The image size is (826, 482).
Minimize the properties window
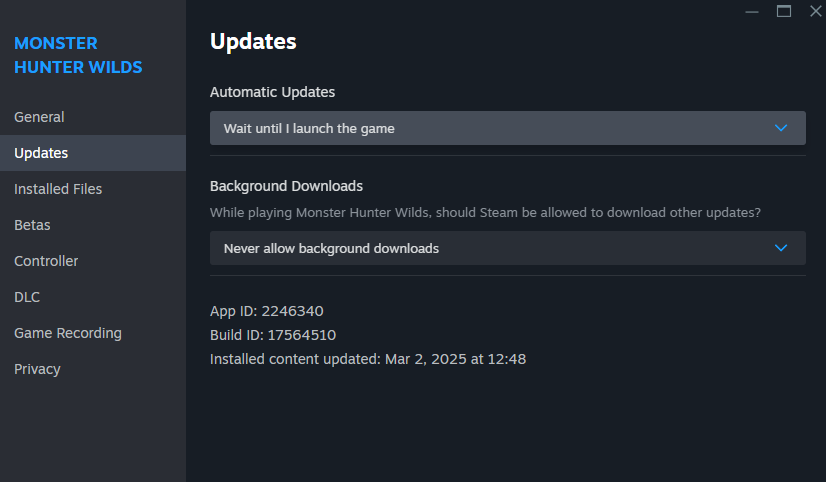tap(752, 11)
